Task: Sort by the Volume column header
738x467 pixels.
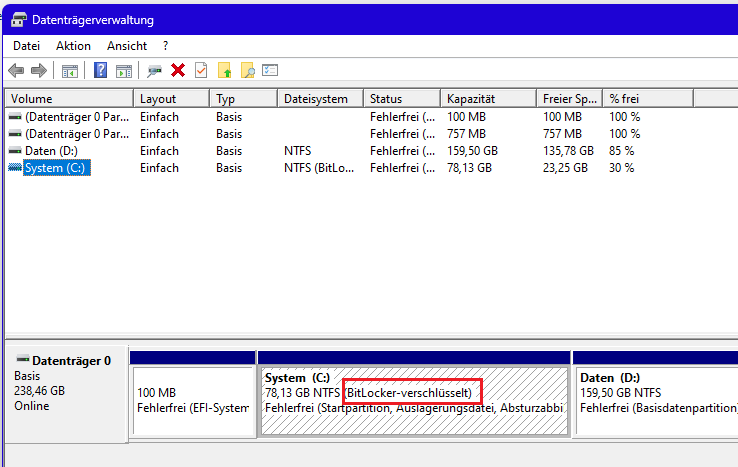Action: 69,98
